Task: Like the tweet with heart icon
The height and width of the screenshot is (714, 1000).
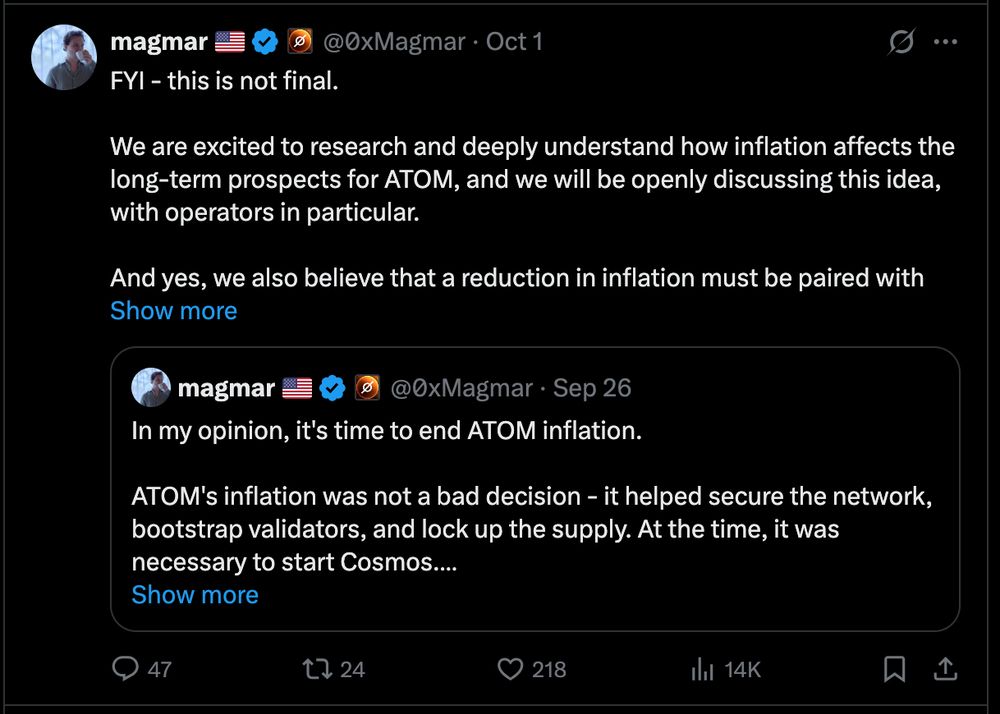Action: (x=510, y=668)
